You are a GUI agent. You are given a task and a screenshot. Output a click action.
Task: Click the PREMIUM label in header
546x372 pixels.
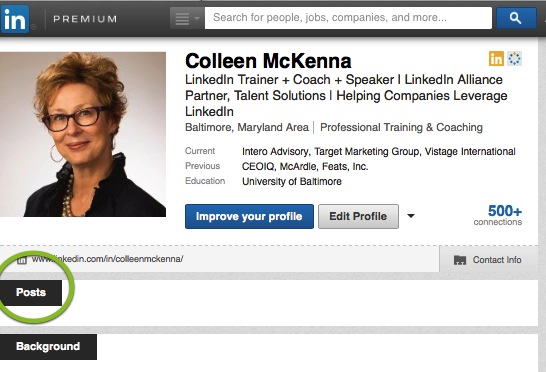pos(85,19)
